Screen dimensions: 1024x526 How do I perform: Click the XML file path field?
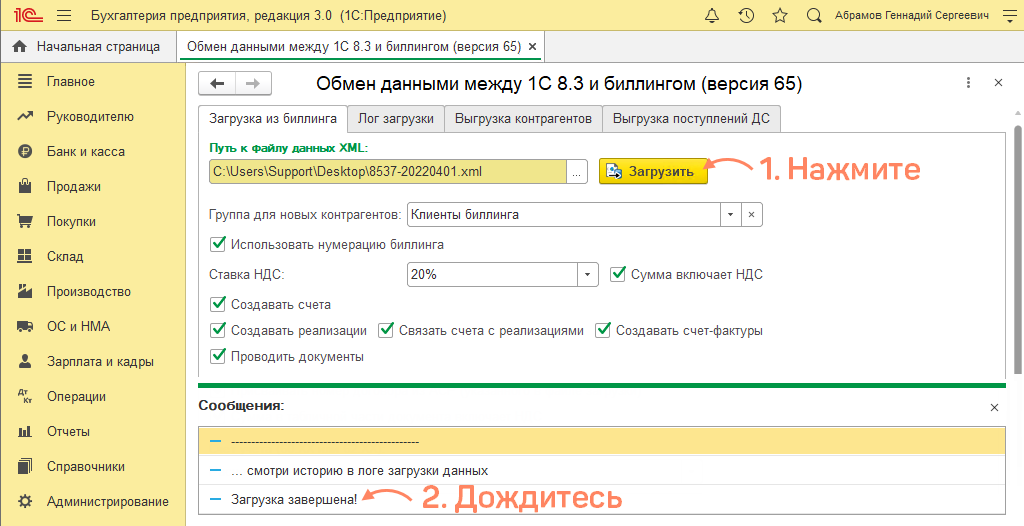[388, 171]
